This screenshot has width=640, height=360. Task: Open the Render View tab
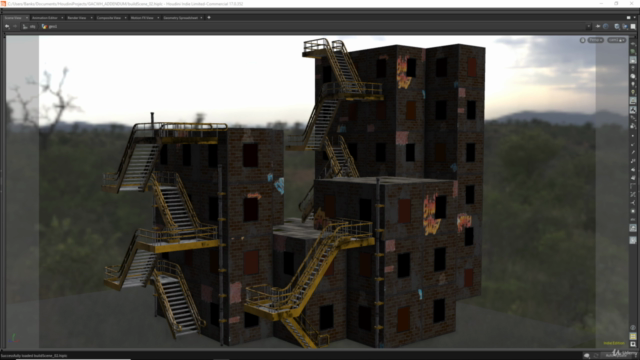point(77,18)
